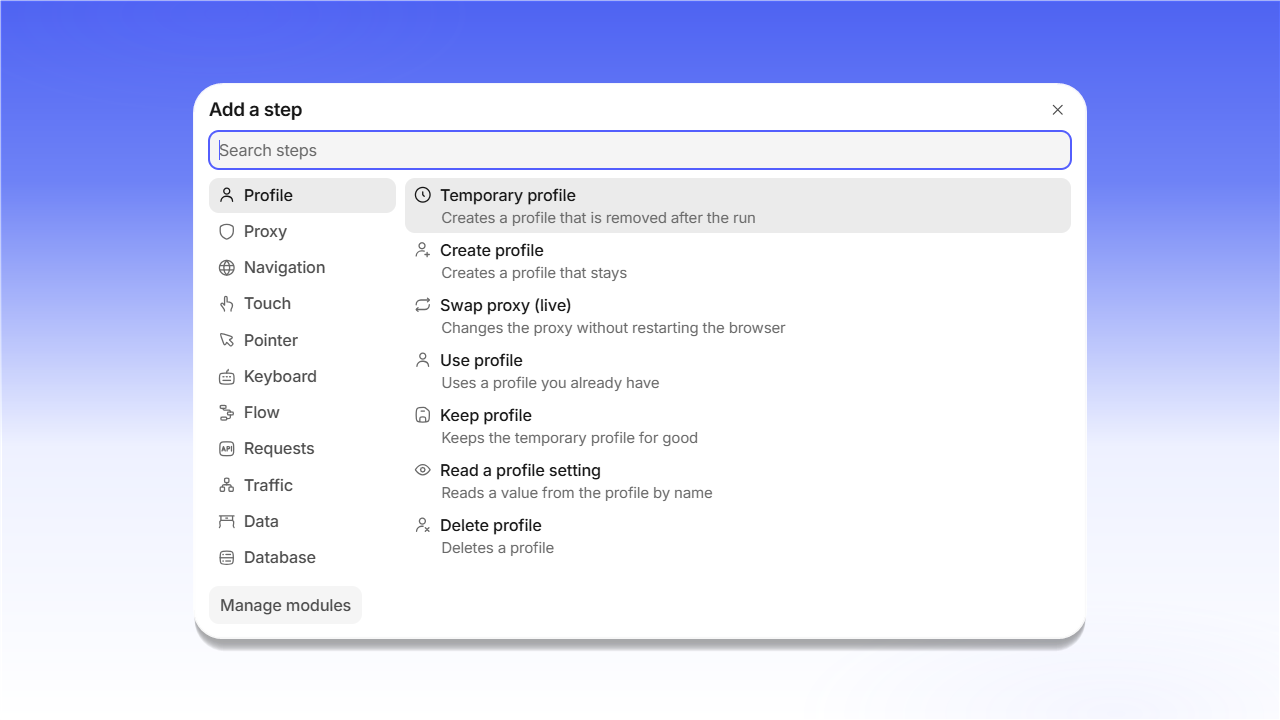Image resolution: width=1280 pixels, height=720 pixels.
Task: Click the Navigation globe icon
Action: point(226,268)
